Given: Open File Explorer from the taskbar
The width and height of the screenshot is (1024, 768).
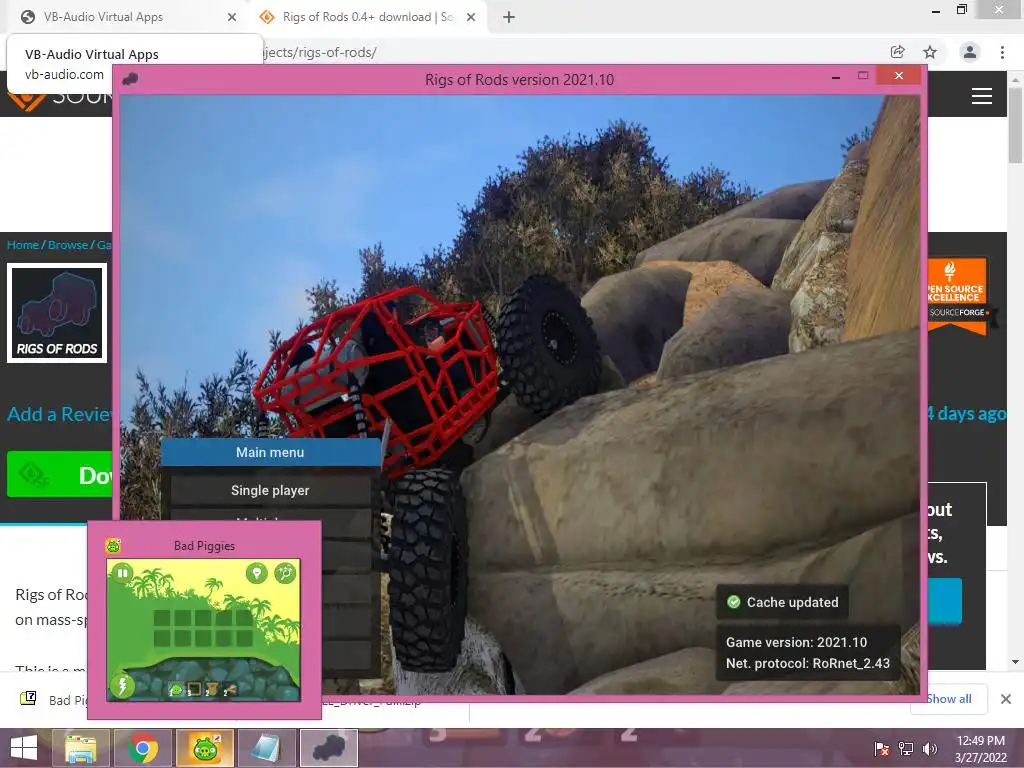Looking at the screenshot, I should pos(80,748).
